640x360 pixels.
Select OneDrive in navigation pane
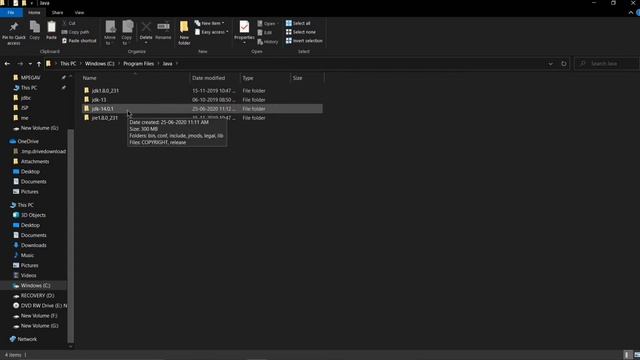[28, 141]
